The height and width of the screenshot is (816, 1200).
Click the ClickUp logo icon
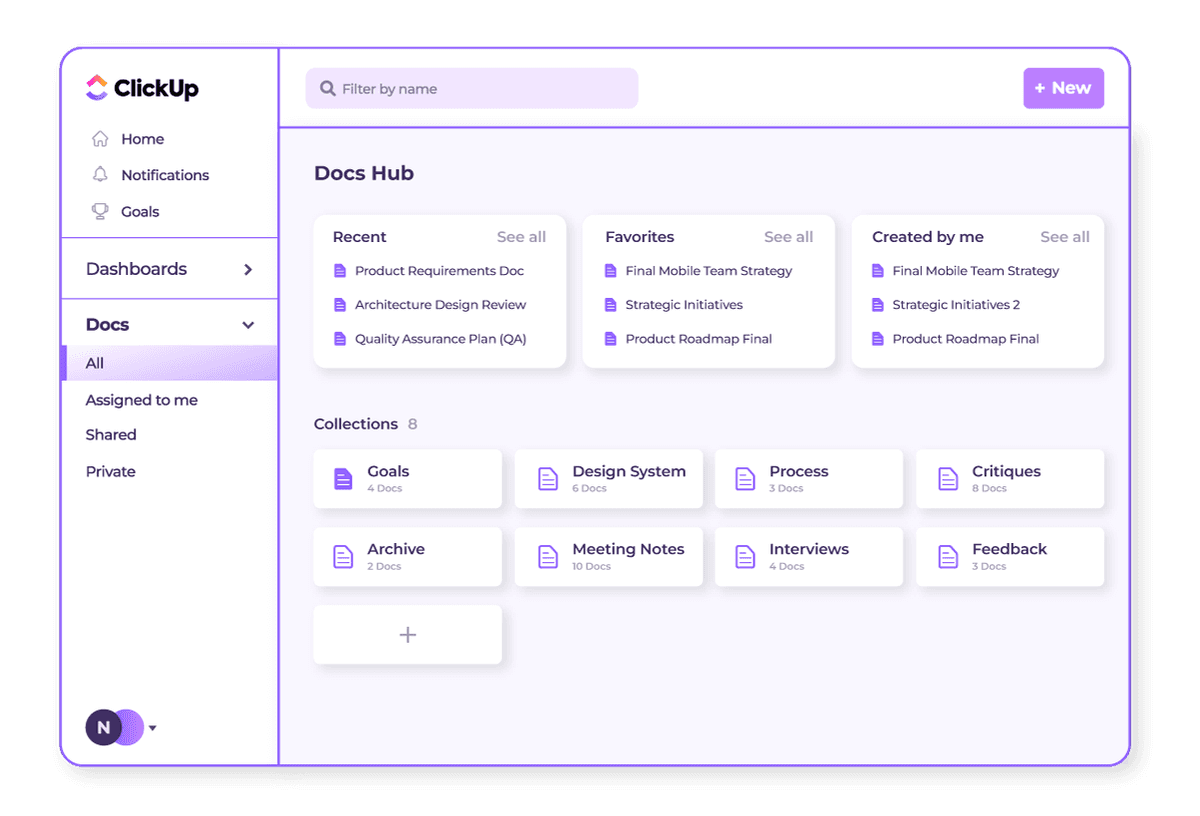coord(96,88)
